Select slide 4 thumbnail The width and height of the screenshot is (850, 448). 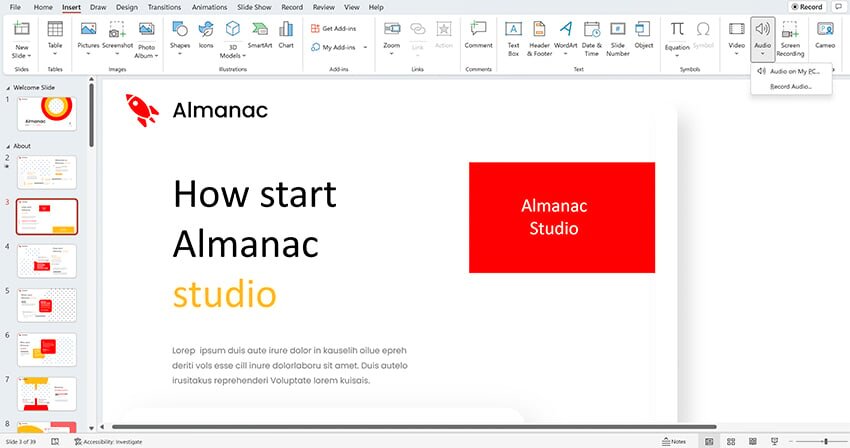point(47,259)
